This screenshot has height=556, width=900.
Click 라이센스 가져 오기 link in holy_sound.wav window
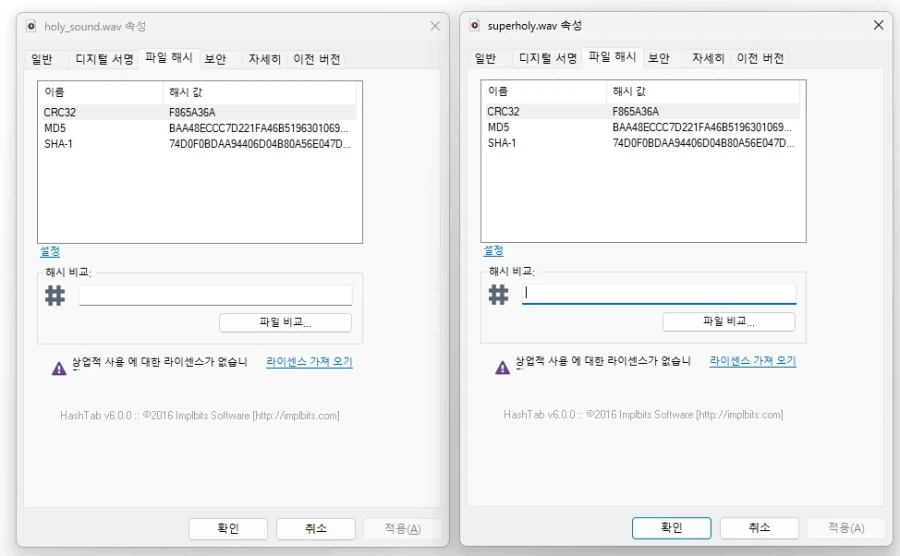pyautogui.click(x=309, y=361)
